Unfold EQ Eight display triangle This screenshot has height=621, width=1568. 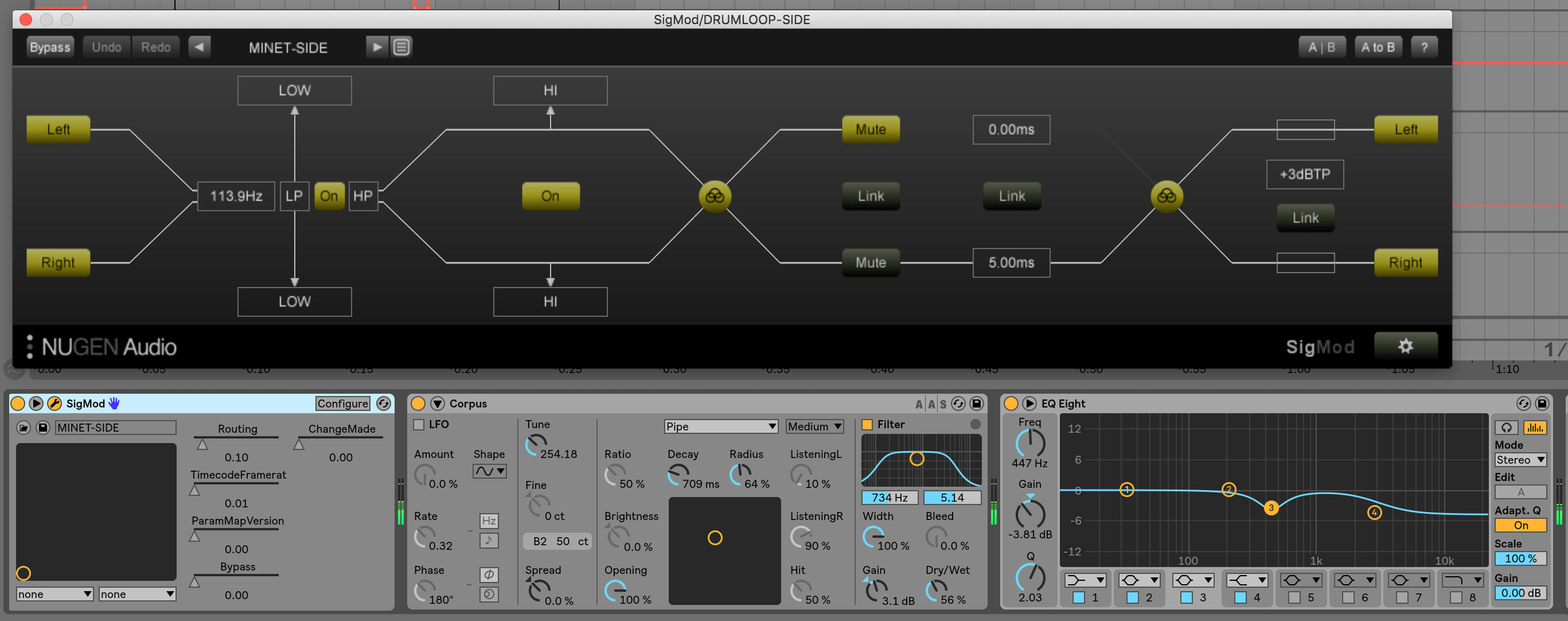1029,403
